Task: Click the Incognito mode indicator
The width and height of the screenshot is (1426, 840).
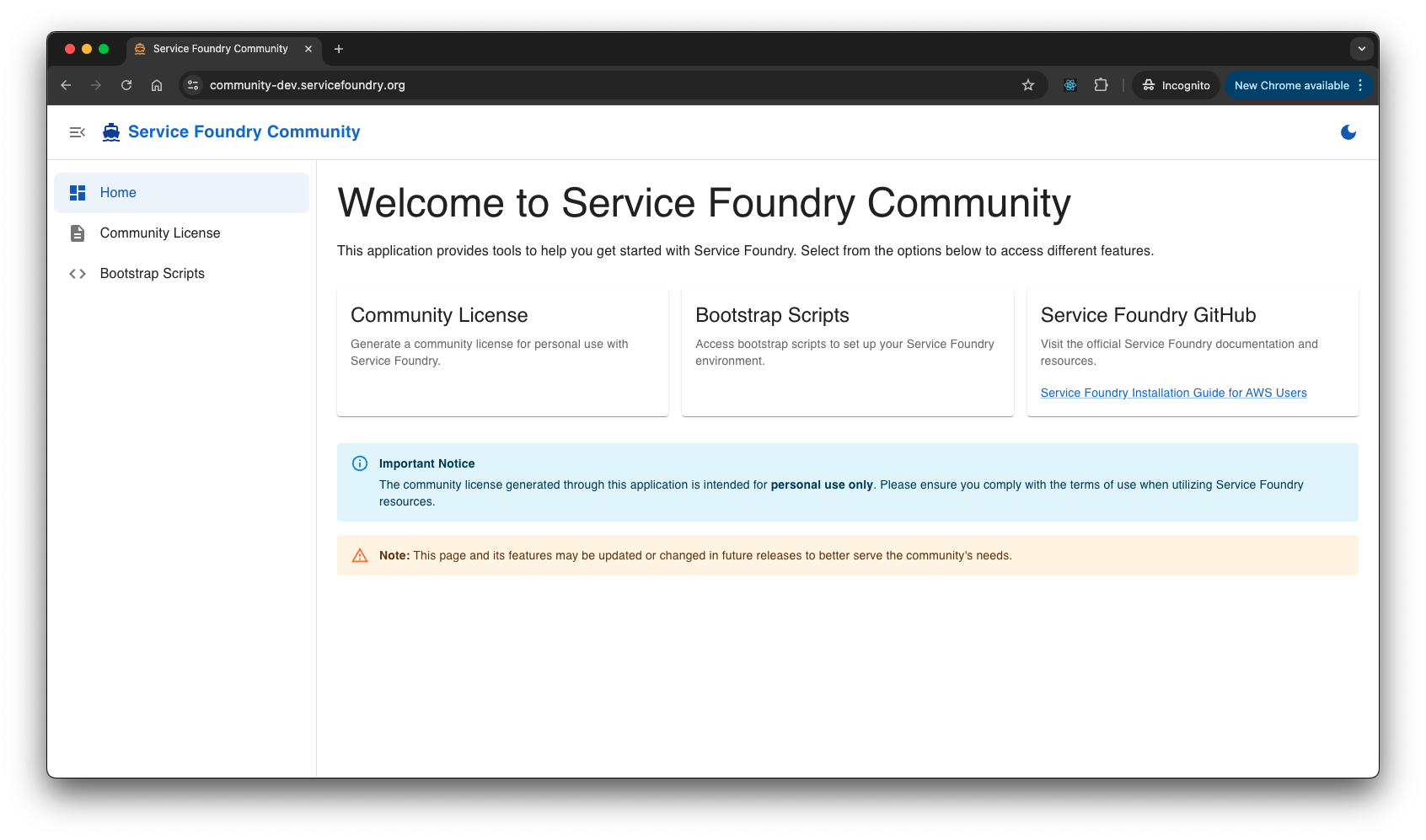Action: (1175, 85)
